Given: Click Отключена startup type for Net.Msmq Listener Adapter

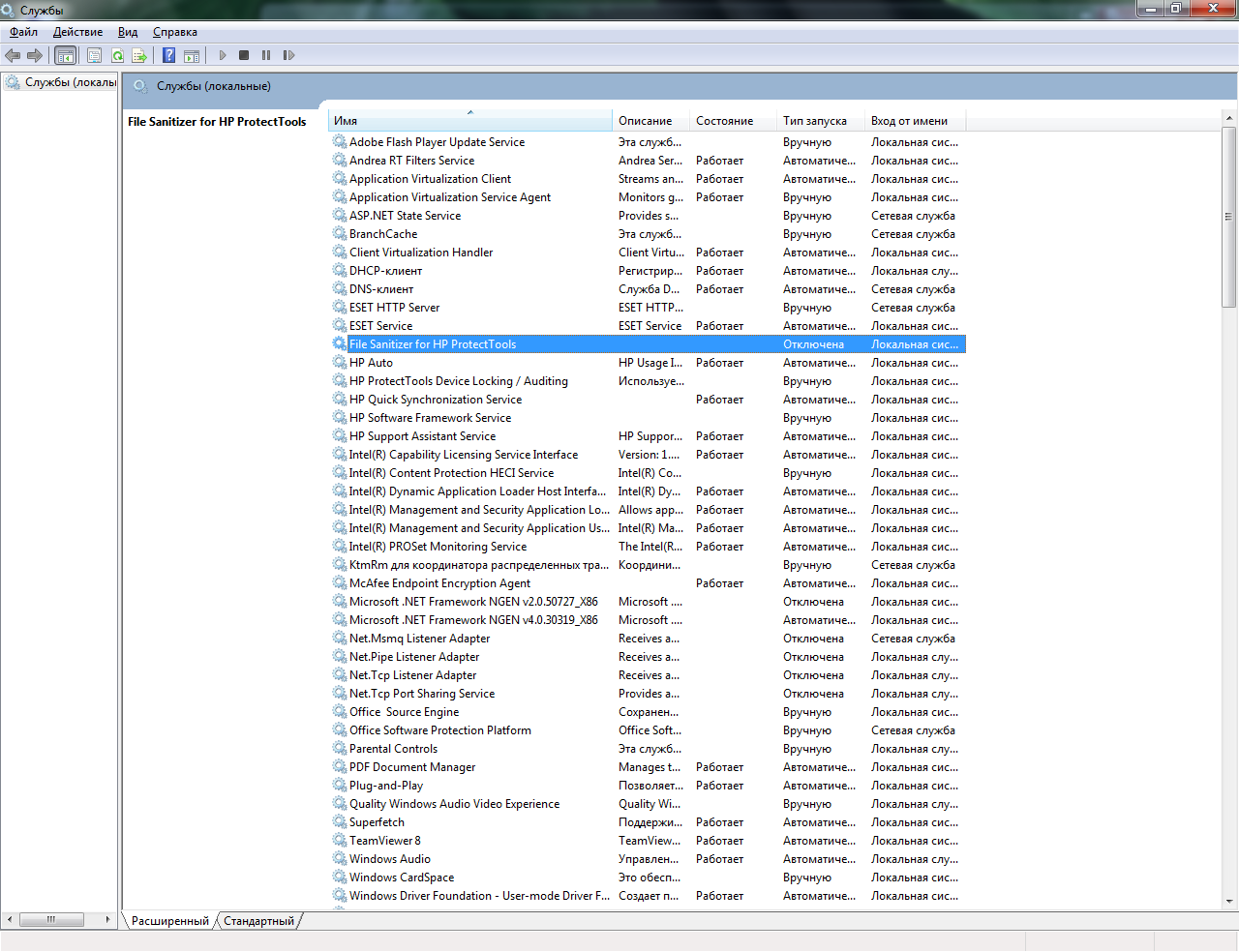Looking at the screenshot, I should (813, 639).
